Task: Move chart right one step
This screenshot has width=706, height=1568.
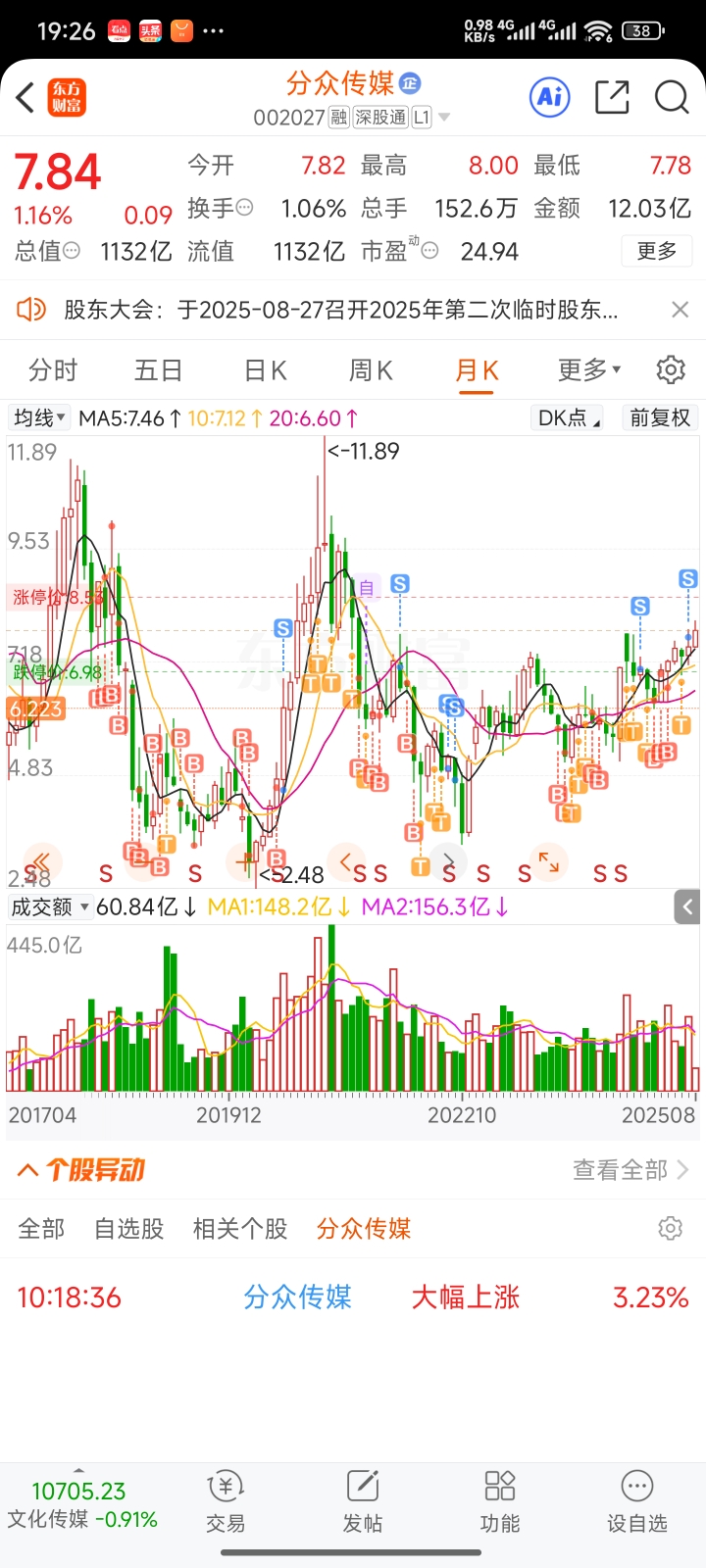Action: pos(448,862)
